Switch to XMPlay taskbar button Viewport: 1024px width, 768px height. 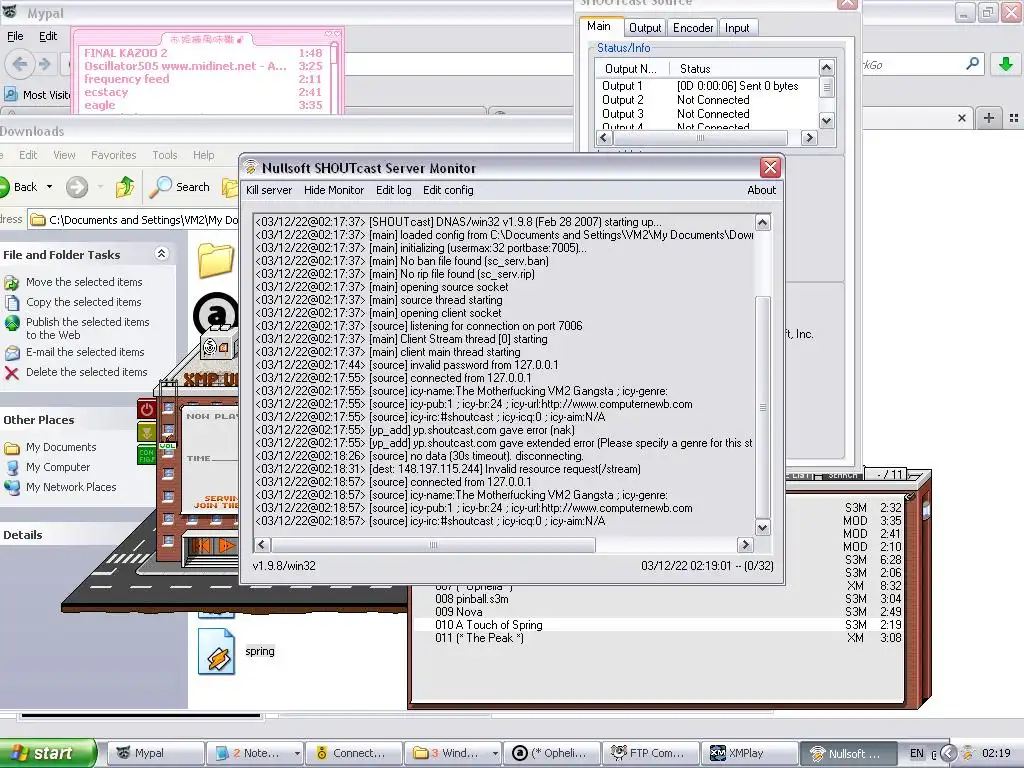coord(750,753)
